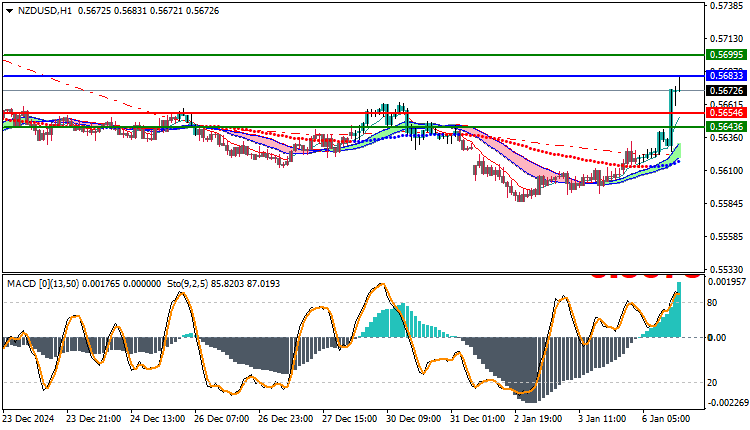This screenshot has height=430, width=750.
Task: Click the 0.55330 value on price axis
Action: coord(727,270)
